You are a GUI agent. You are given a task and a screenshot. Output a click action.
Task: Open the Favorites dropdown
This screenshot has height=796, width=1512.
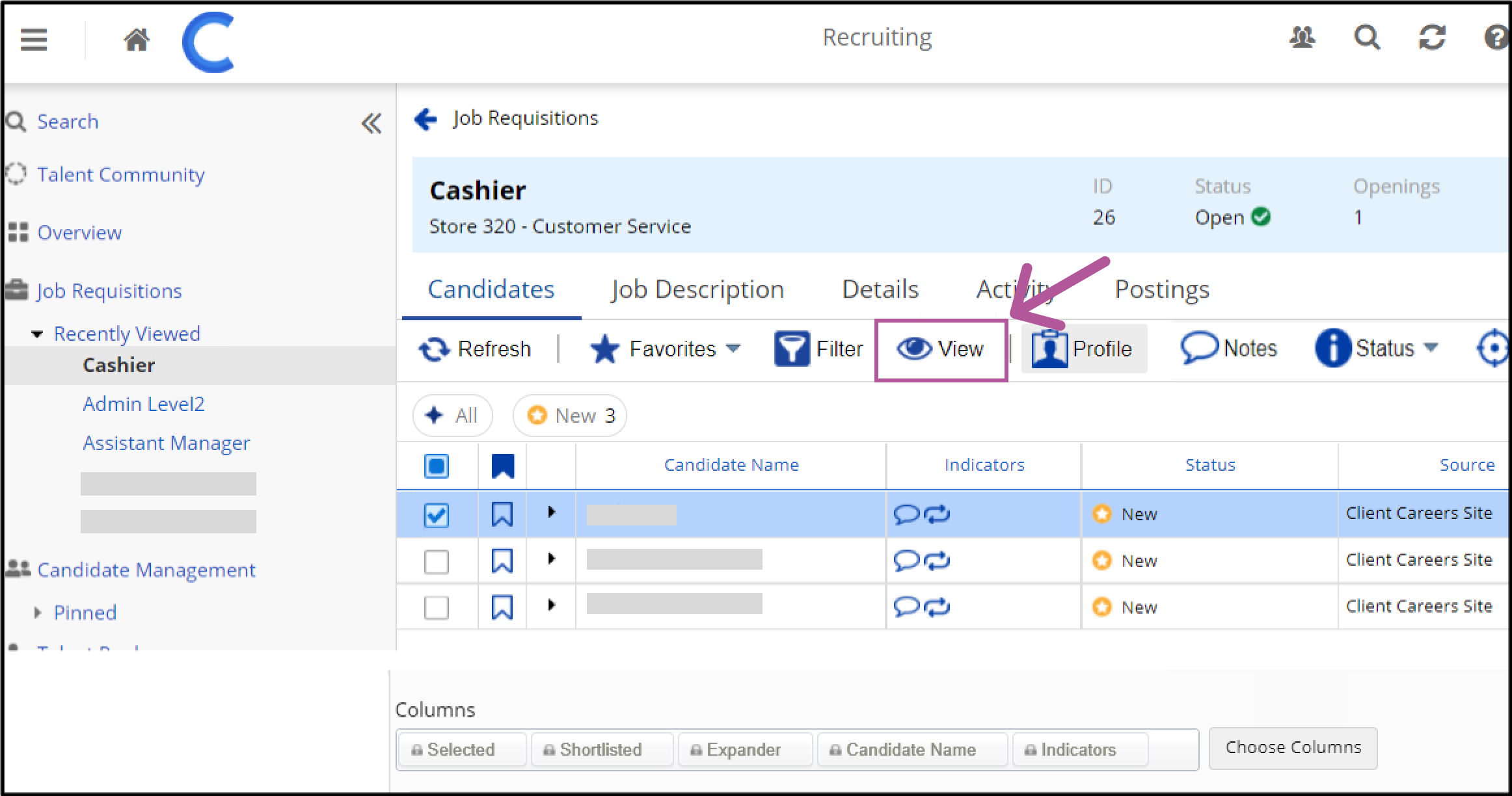(665, 349)
